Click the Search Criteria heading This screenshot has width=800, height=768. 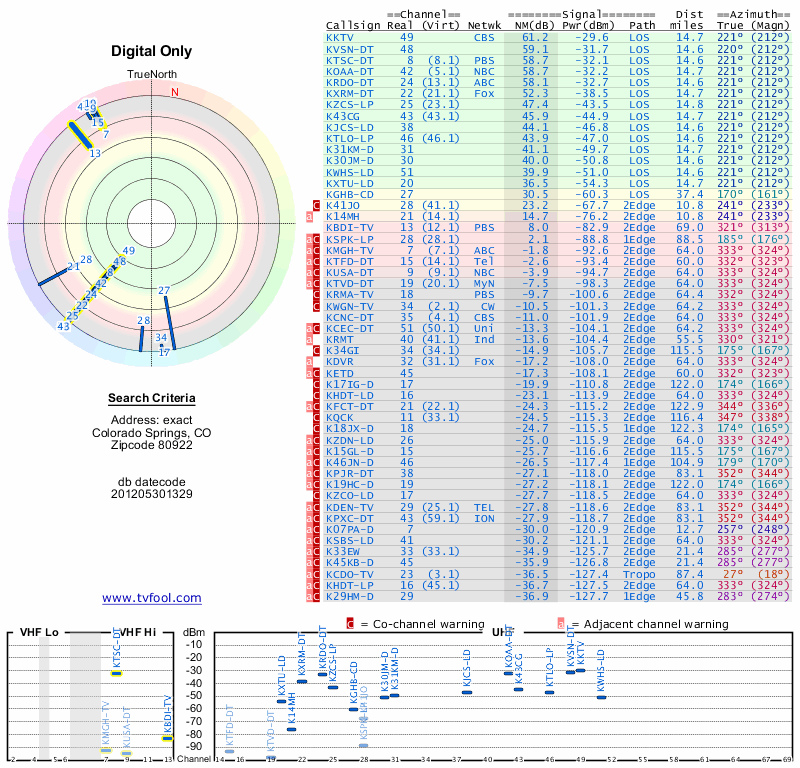(152, 398)
